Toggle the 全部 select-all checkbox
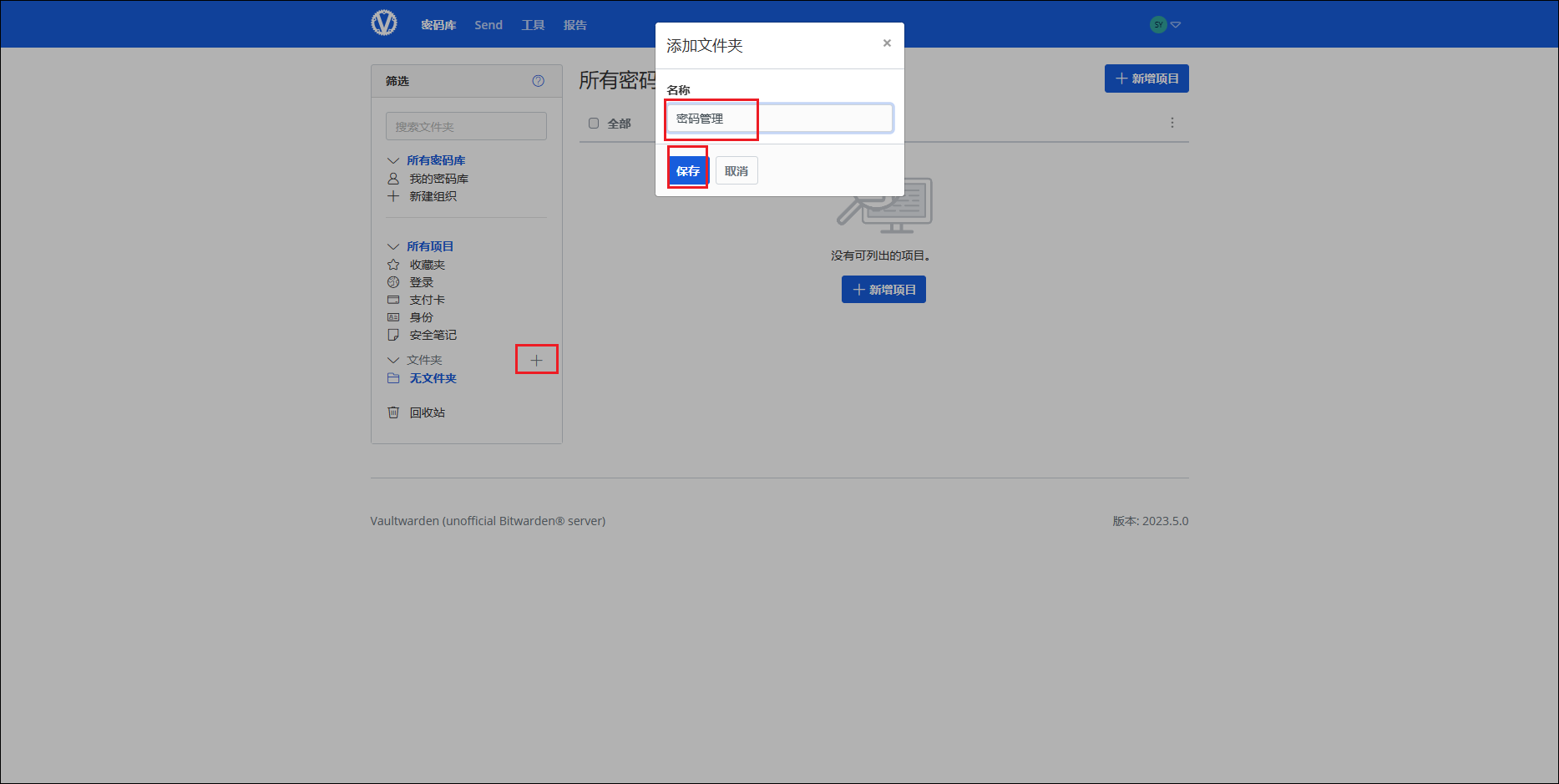This screenshot has height=784, width=1559. 594,124
